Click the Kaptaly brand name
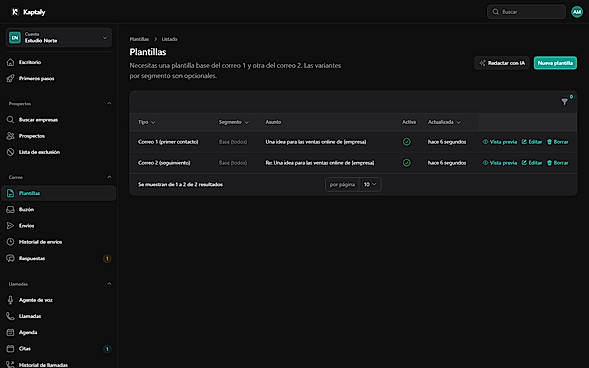The height and width of the screenshot is (368, 589). tap(34, 12)
